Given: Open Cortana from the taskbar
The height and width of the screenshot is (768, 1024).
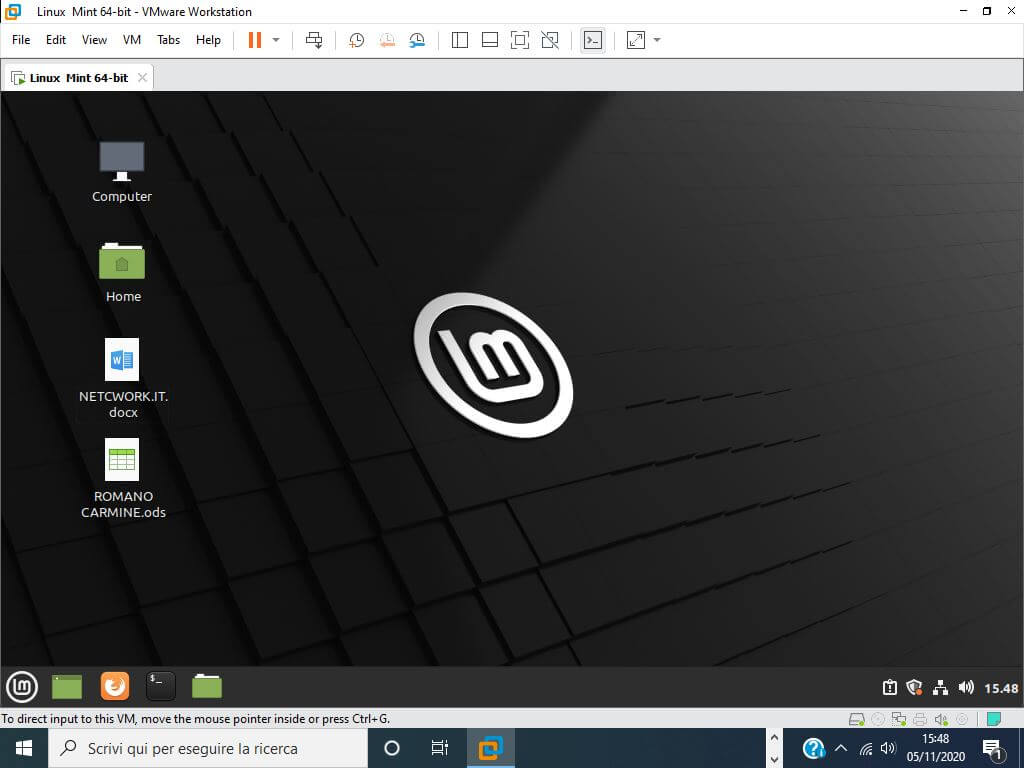Looking at the screenshot, I should point(391,748).
